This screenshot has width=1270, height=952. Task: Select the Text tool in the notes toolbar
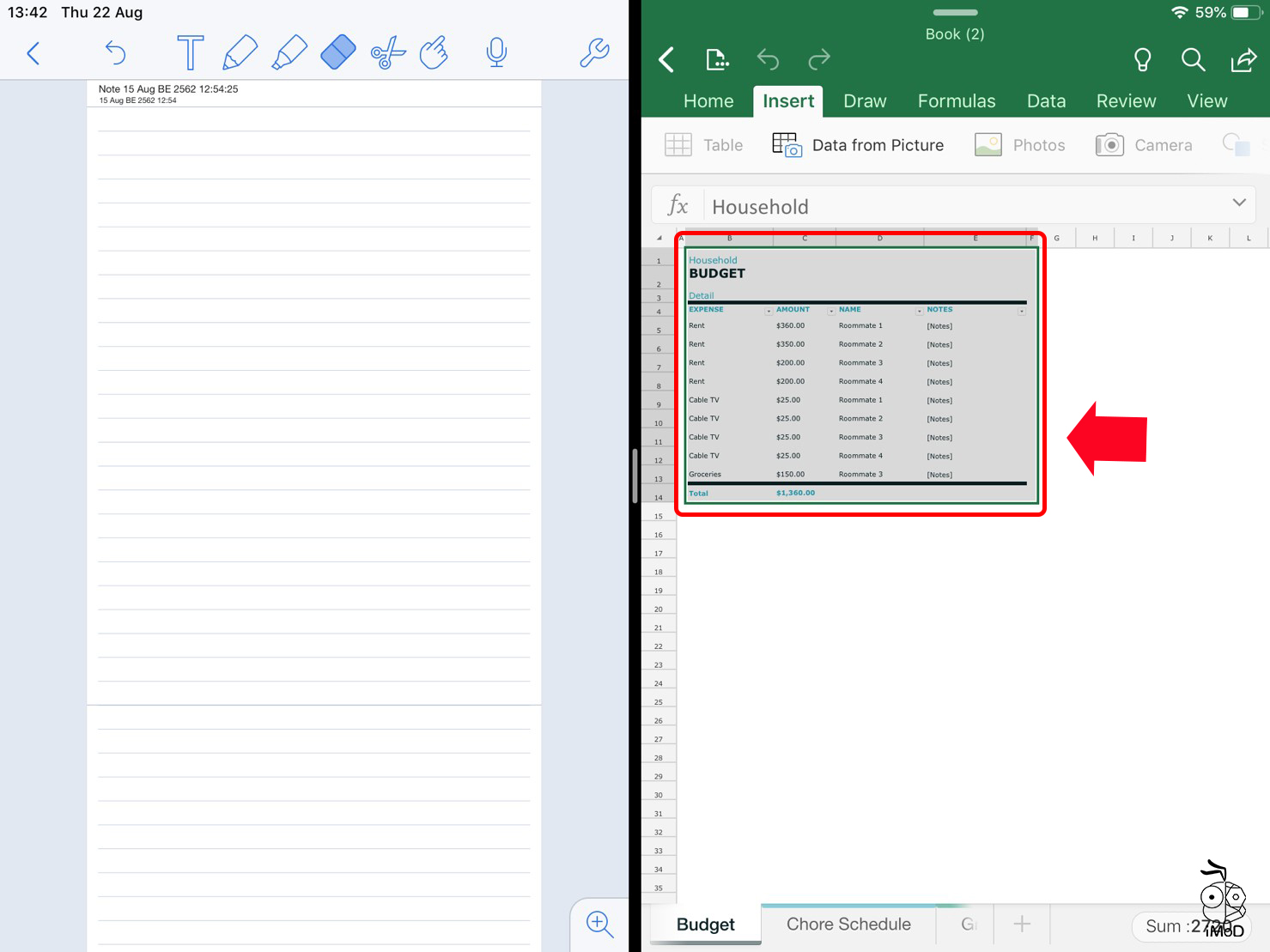click(x=190, y=52)
